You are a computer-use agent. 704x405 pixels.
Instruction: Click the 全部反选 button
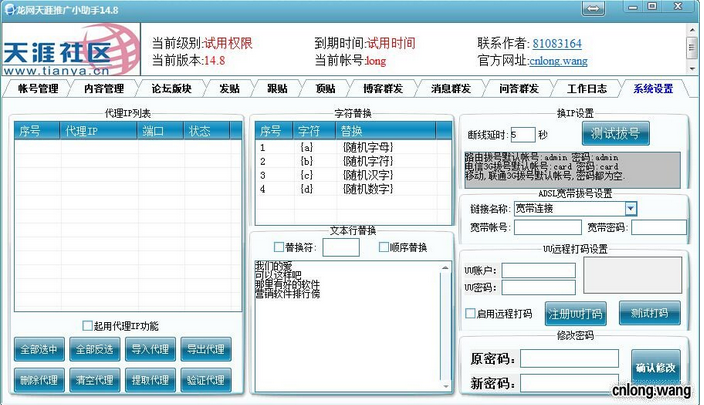click(x=95, y=349)
